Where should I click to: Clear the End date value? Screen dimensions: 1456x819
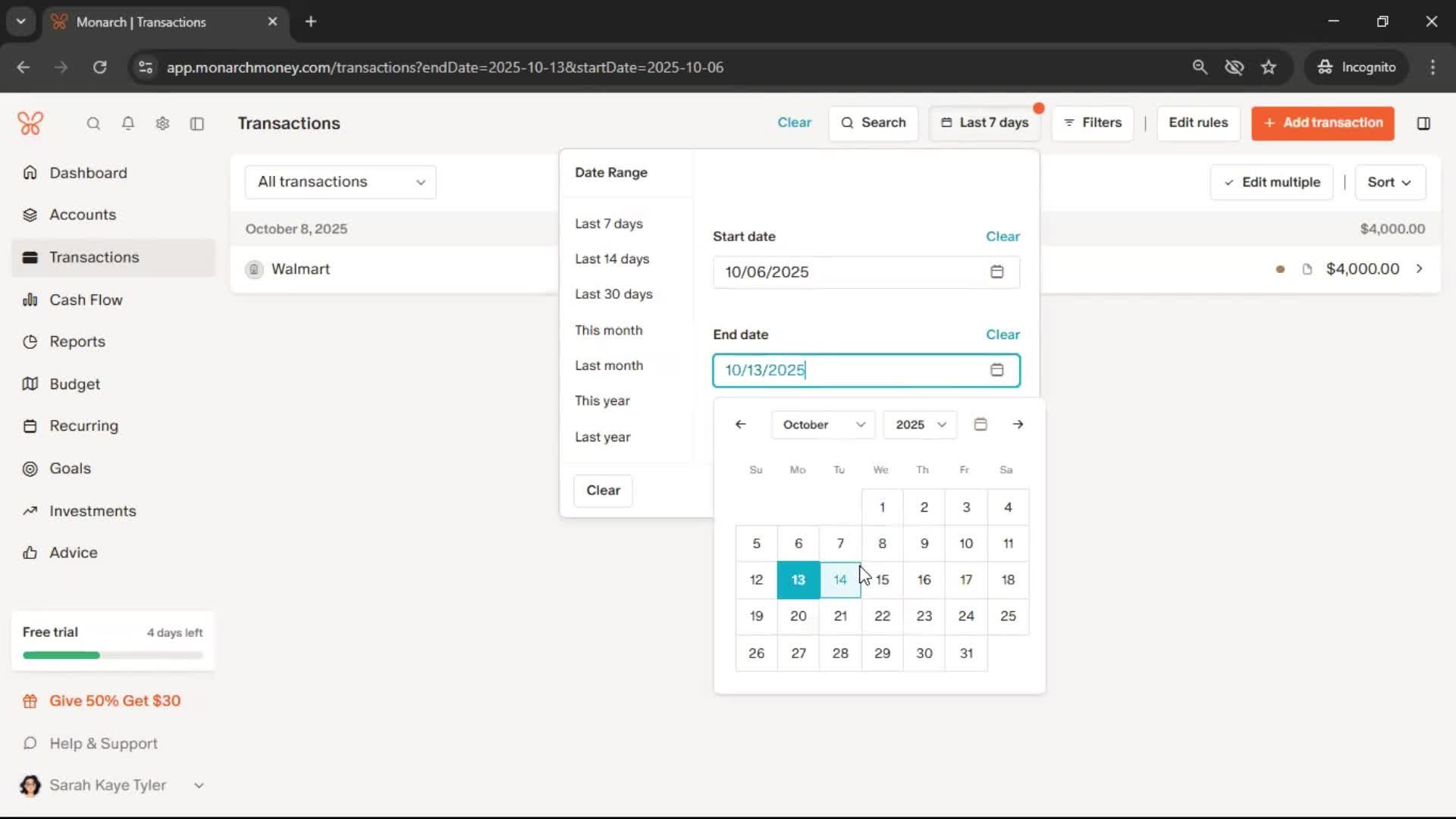point(1002,334)
